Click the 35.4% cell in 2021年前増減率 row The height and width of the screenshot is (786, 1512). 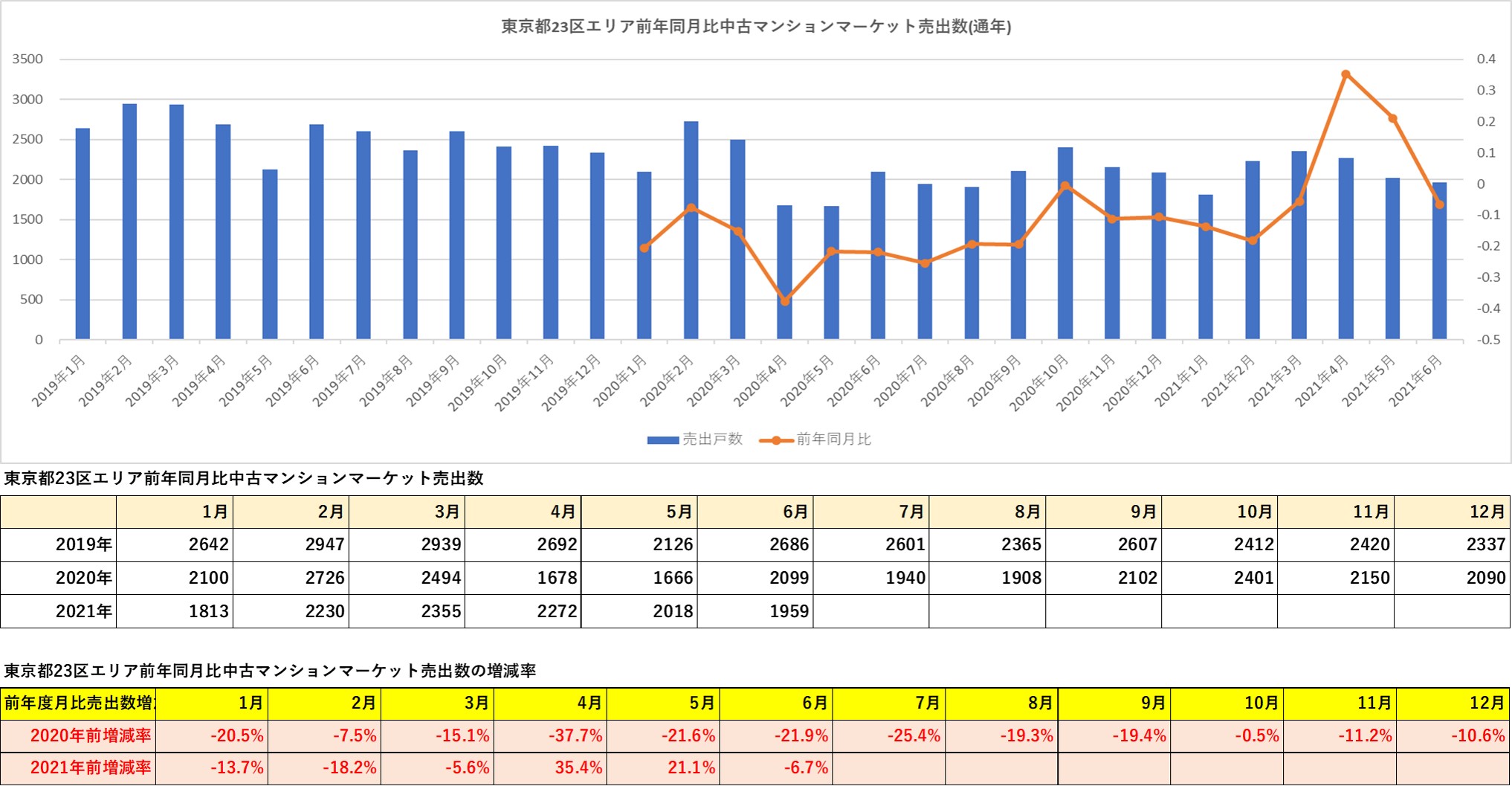(x=550, y=768)
